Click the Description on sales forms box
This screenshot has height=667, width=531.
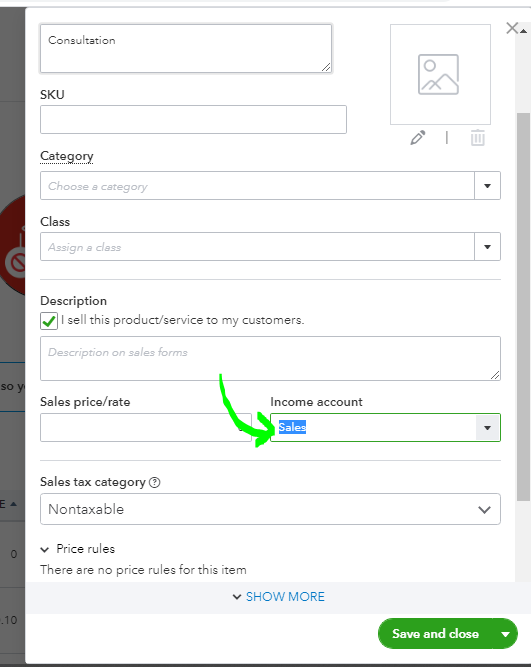pyautogui.click(x=270, y=359)
